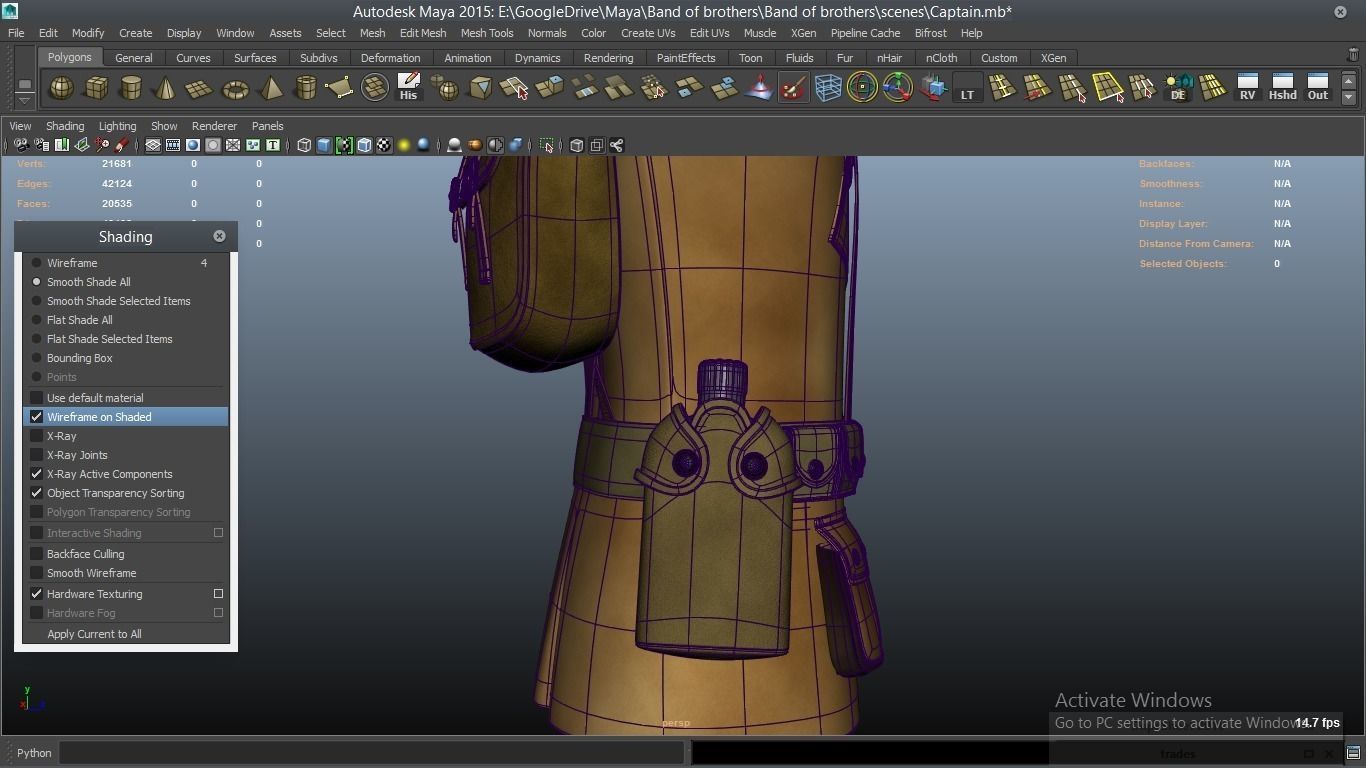Enable Use default material checkbox
This screenshot has height=768, width=1366.
click(x=37, y=398)
